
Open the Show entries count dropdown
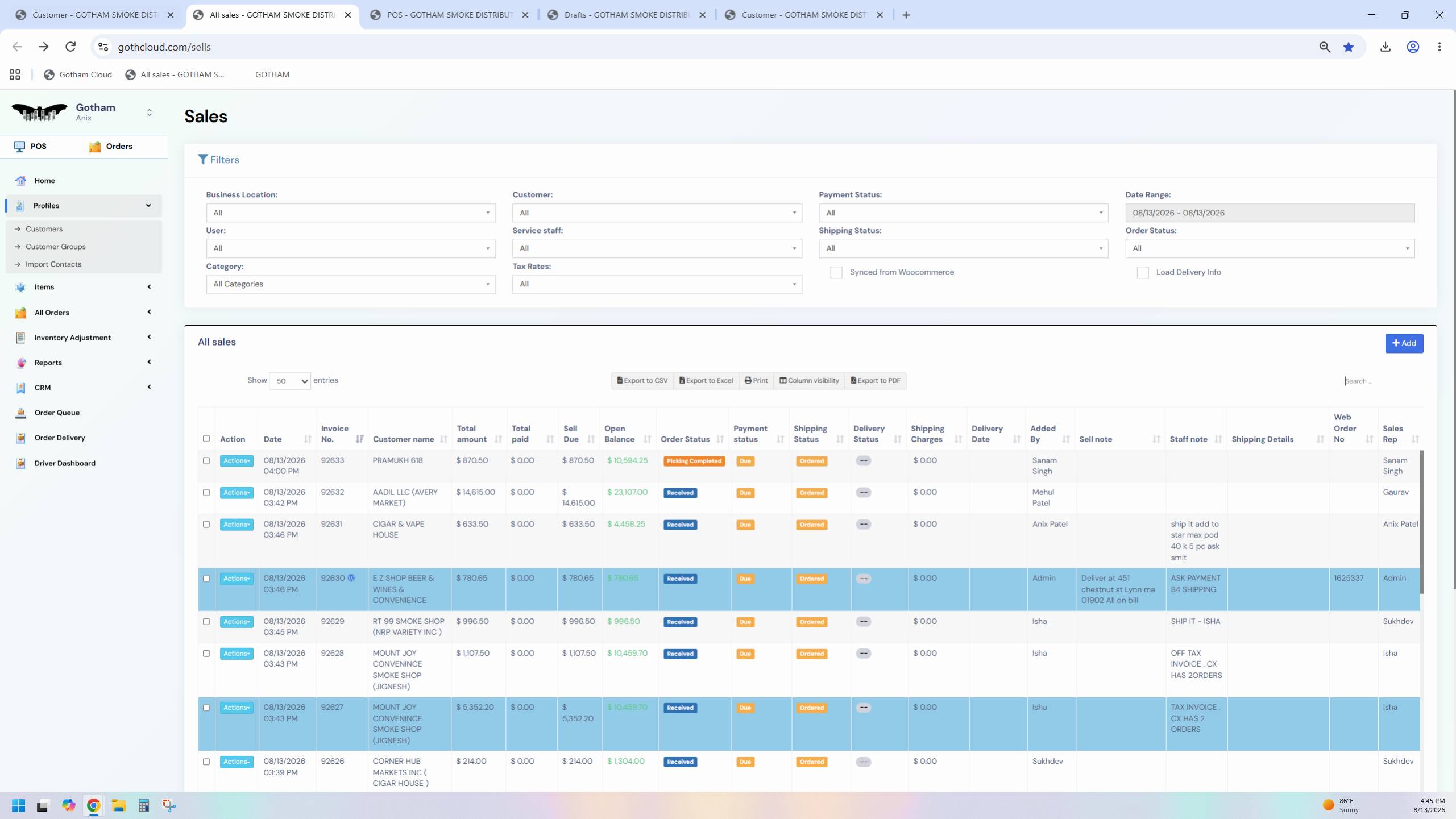tap(290, 381)
